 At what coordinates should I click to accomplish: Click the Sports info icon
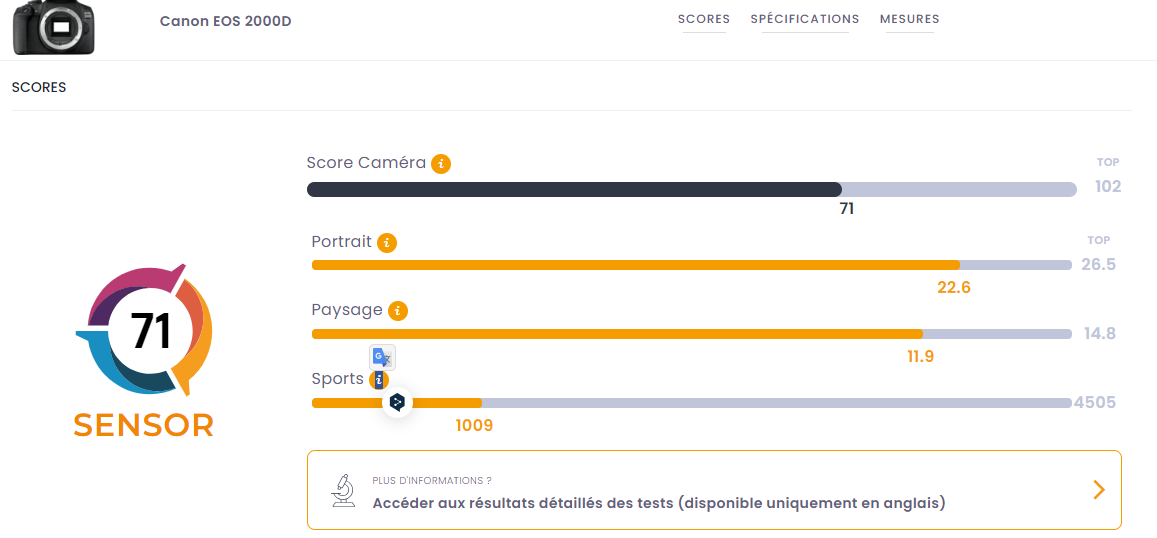click(x=378, y=380)
